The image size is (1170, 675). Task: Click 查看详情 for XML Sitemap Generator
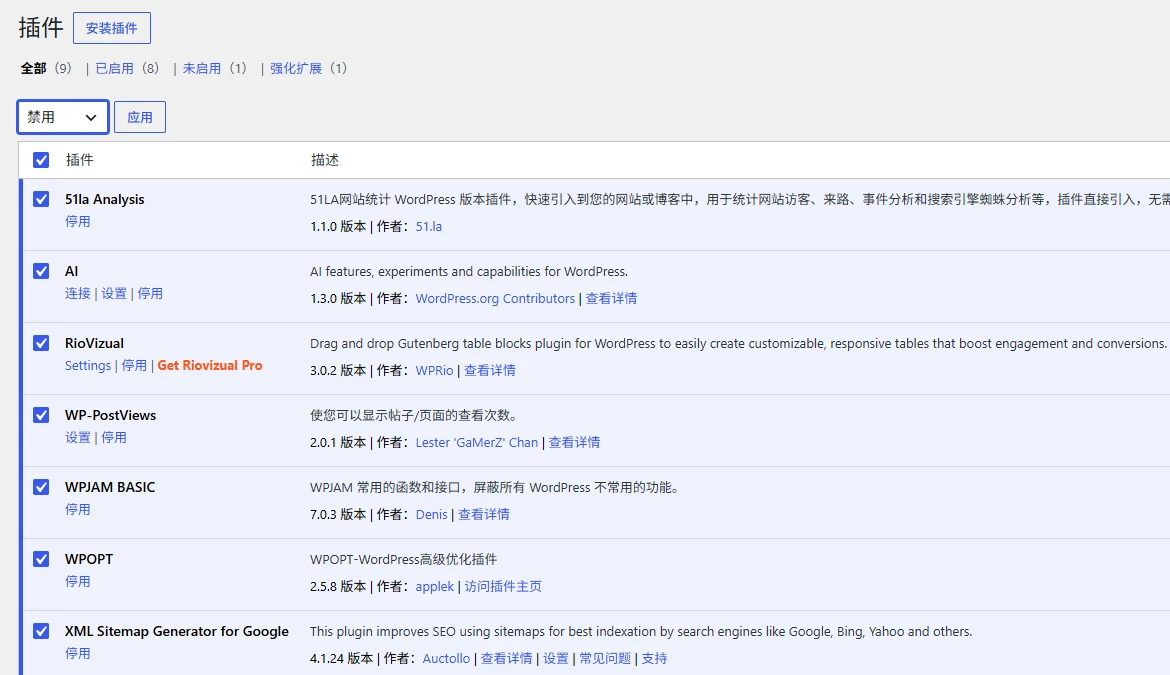pyautogui.click(x=506, y=659)
